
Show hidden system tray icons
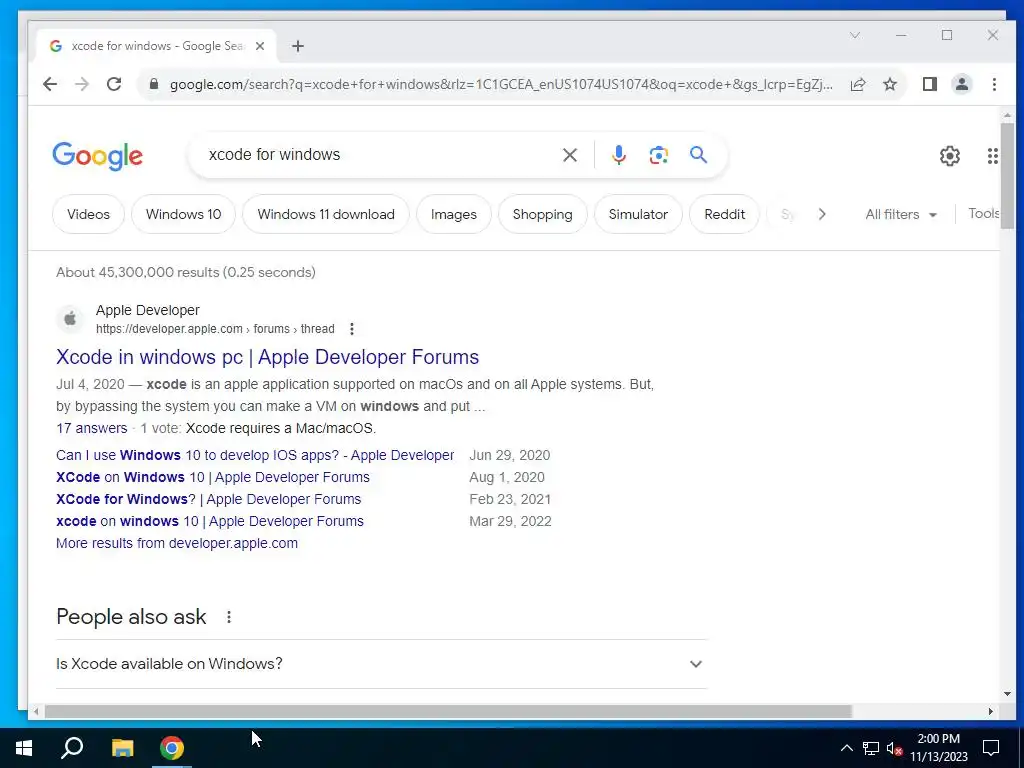coord(846,748)
